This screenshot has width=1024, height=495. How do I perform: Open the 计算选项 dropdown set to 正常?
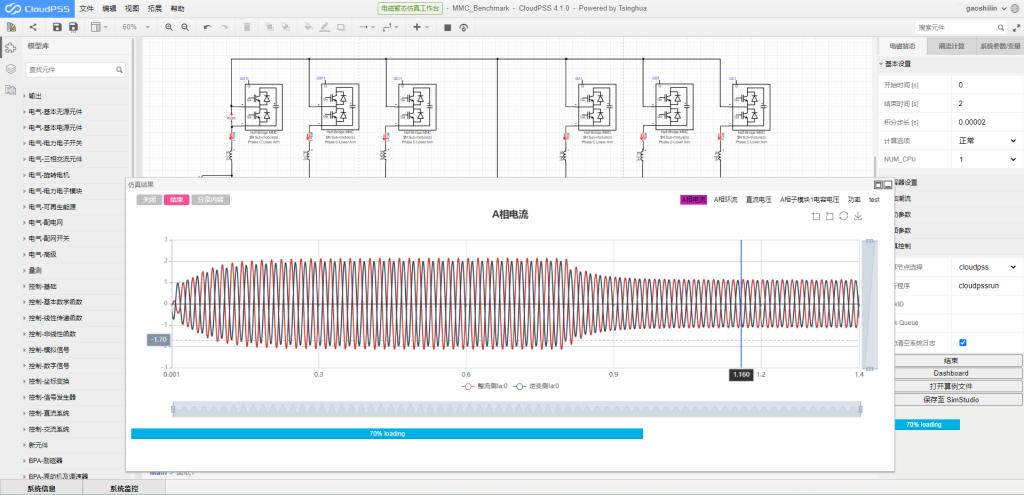coord(987,140)
